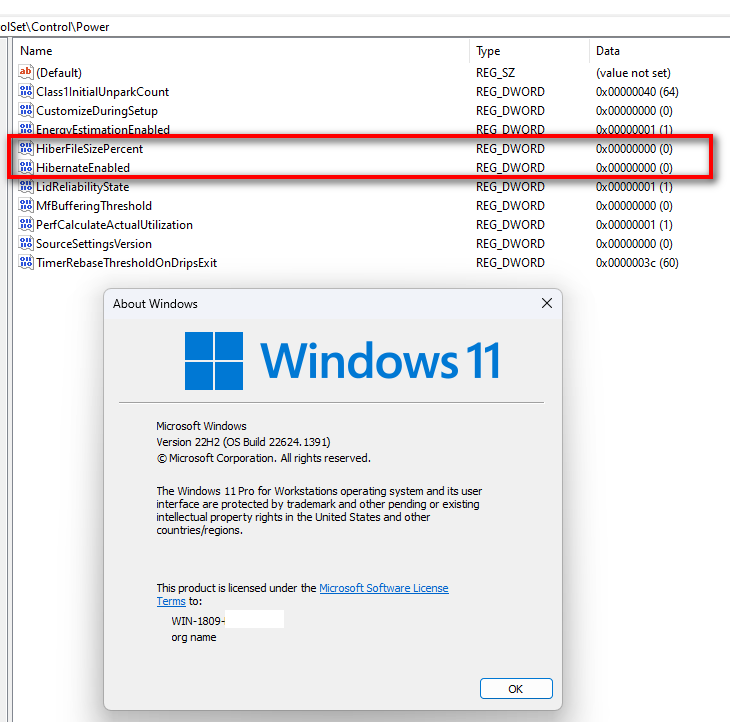Close the About Windows dialog
The image size is (730, 722).
click(x=547, y=304)
